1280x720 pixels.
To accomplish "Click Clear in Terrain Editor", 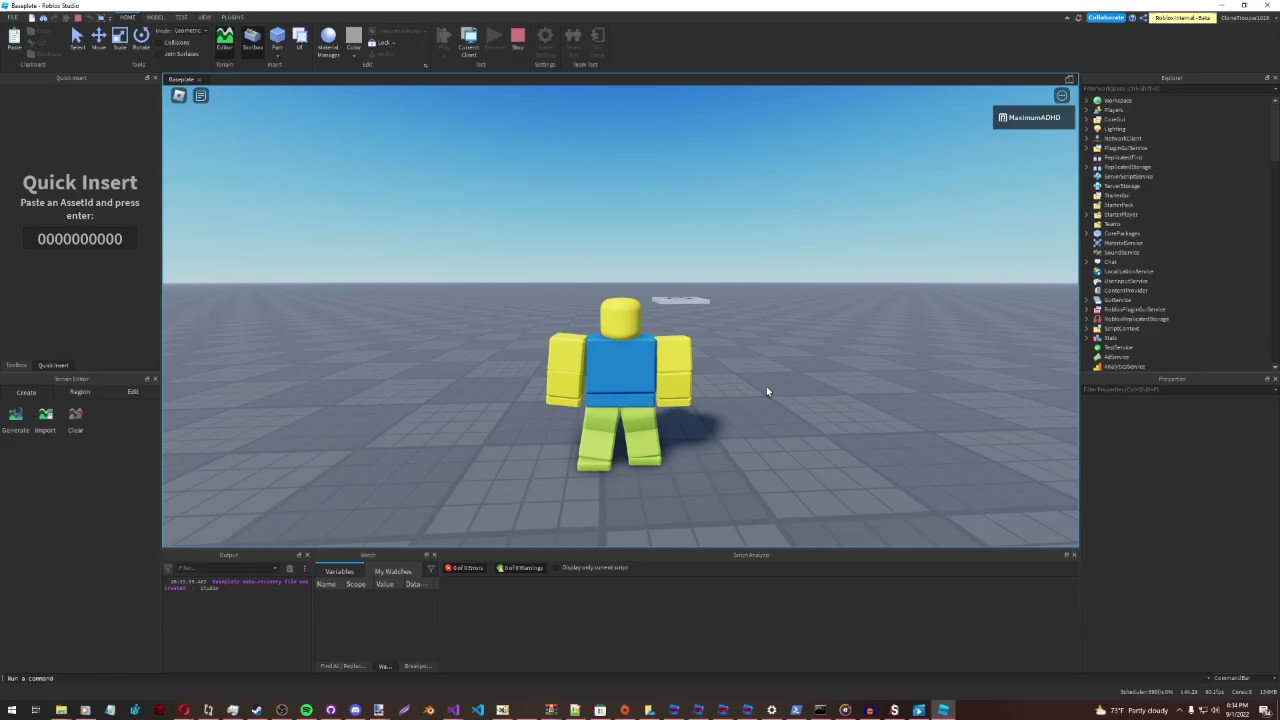I will coord(75,420).
